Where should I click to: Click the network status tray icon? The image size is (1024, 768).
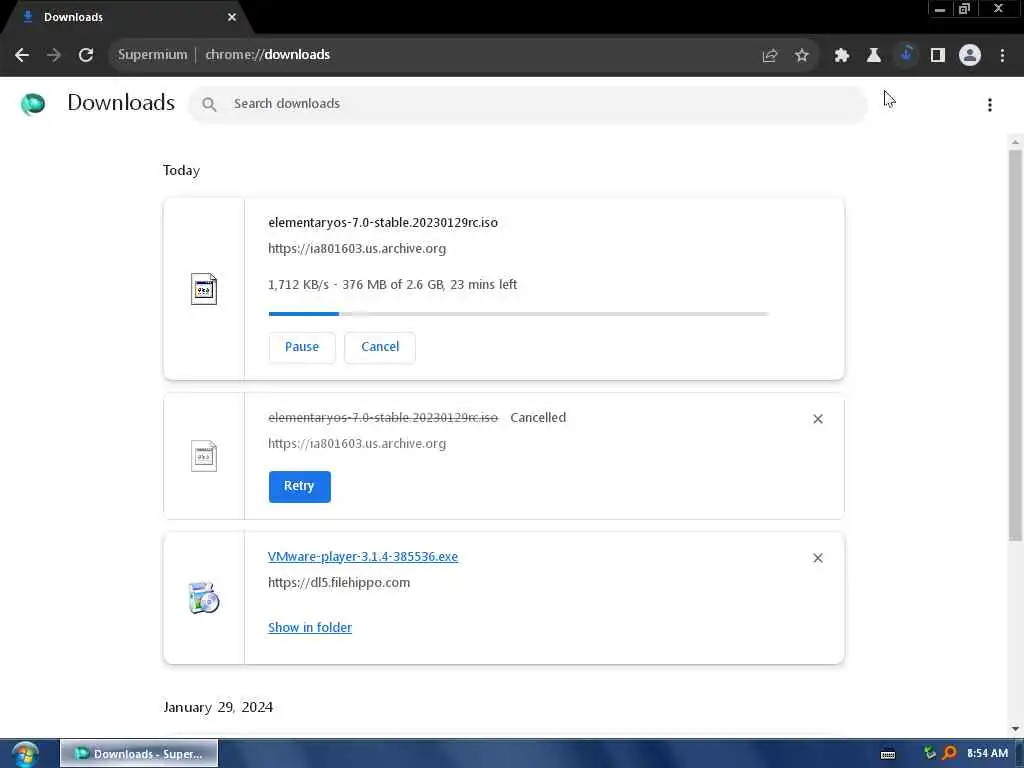[929, 754]
